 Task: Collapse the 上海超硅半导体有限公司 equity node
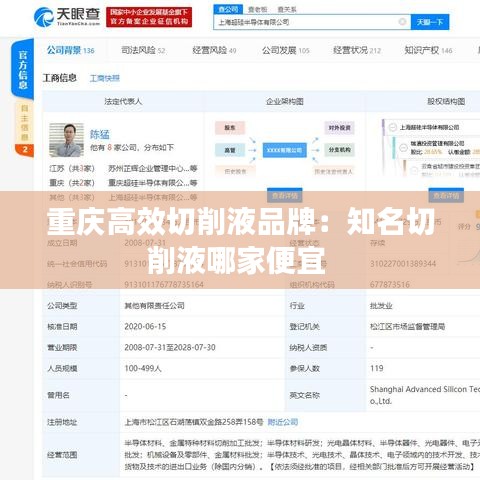click(393, 127)
